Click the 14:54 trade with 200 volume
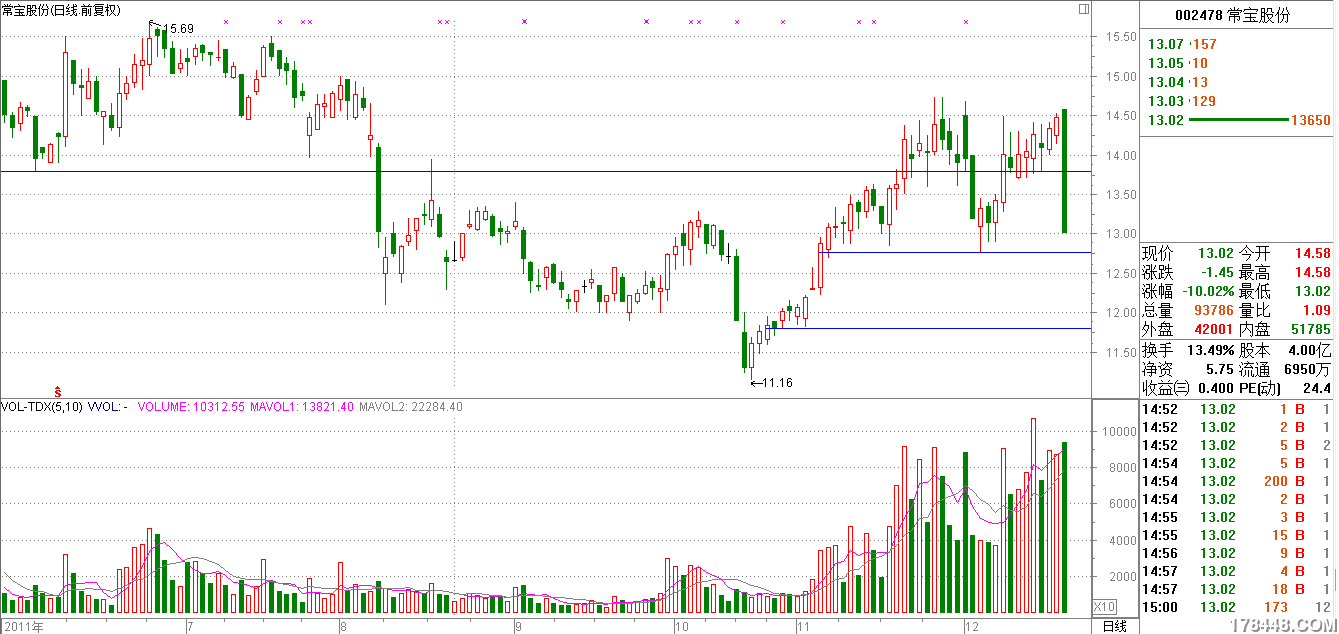The width and height of the screenshot is (1339, 634). click(x=1238, y=481)
